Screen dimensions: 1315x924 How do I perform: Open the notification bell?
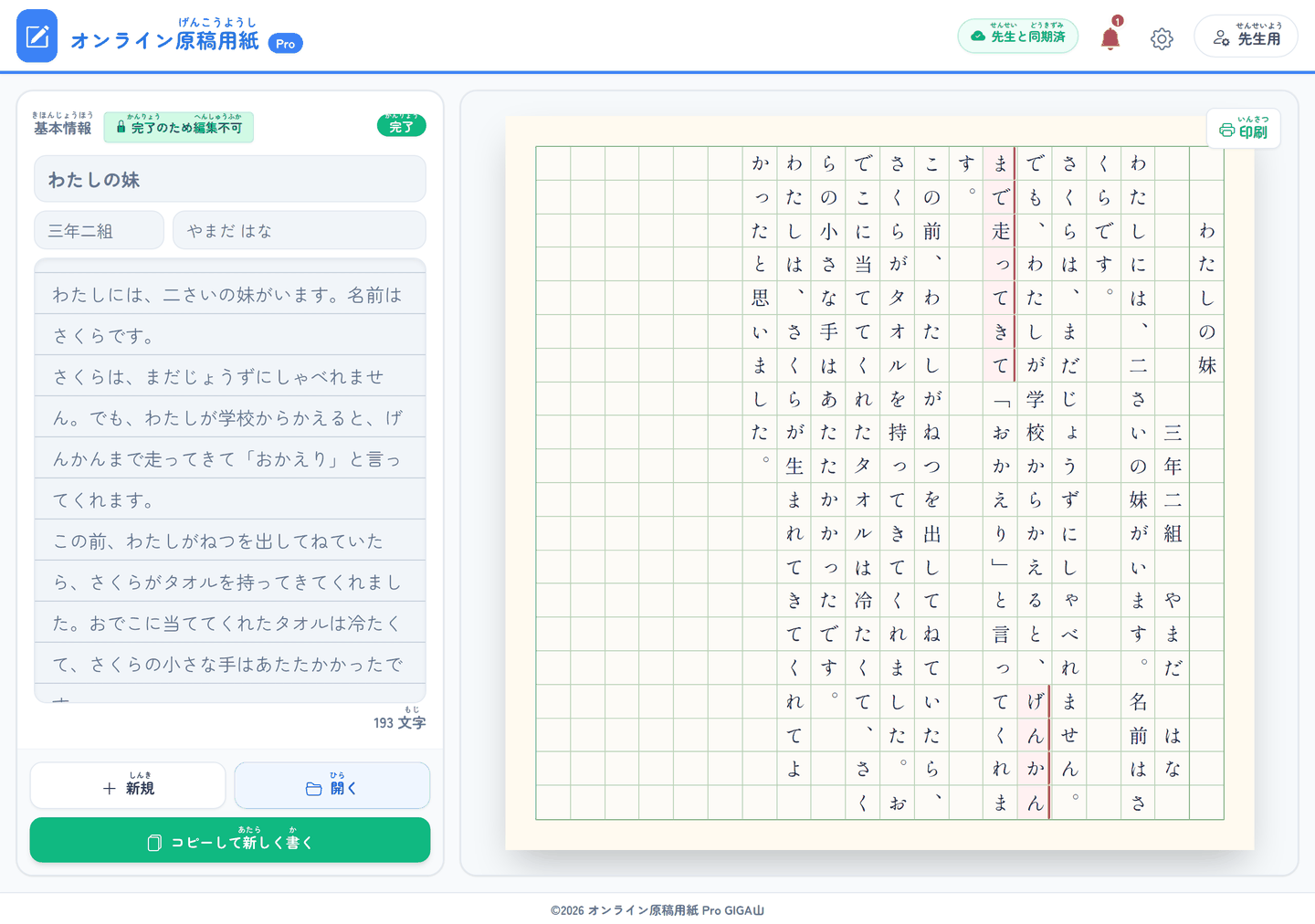[1110, 37]
